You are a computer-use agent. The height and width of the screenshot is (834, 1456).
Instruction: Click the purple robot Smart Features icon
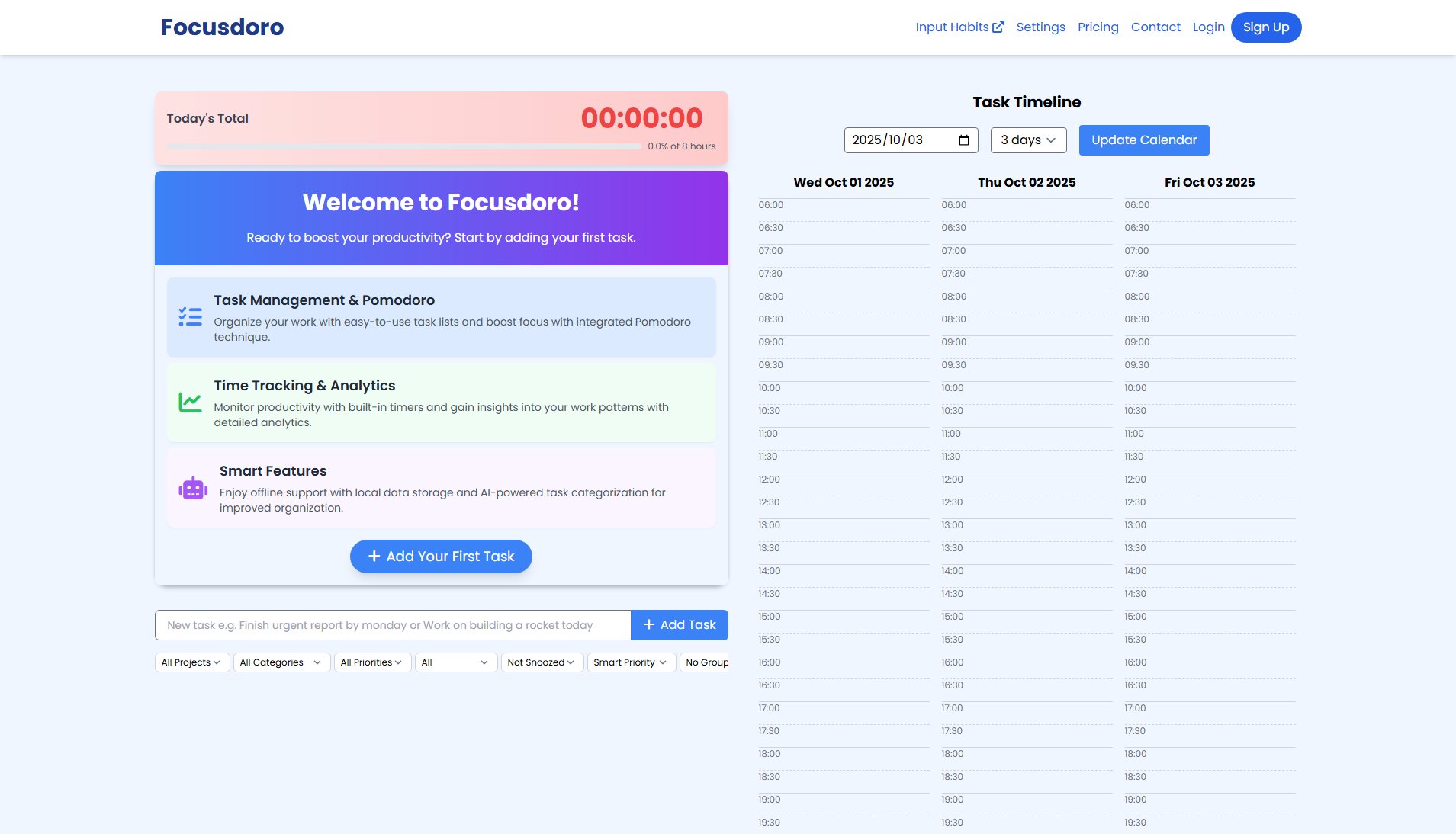point(193,489)
